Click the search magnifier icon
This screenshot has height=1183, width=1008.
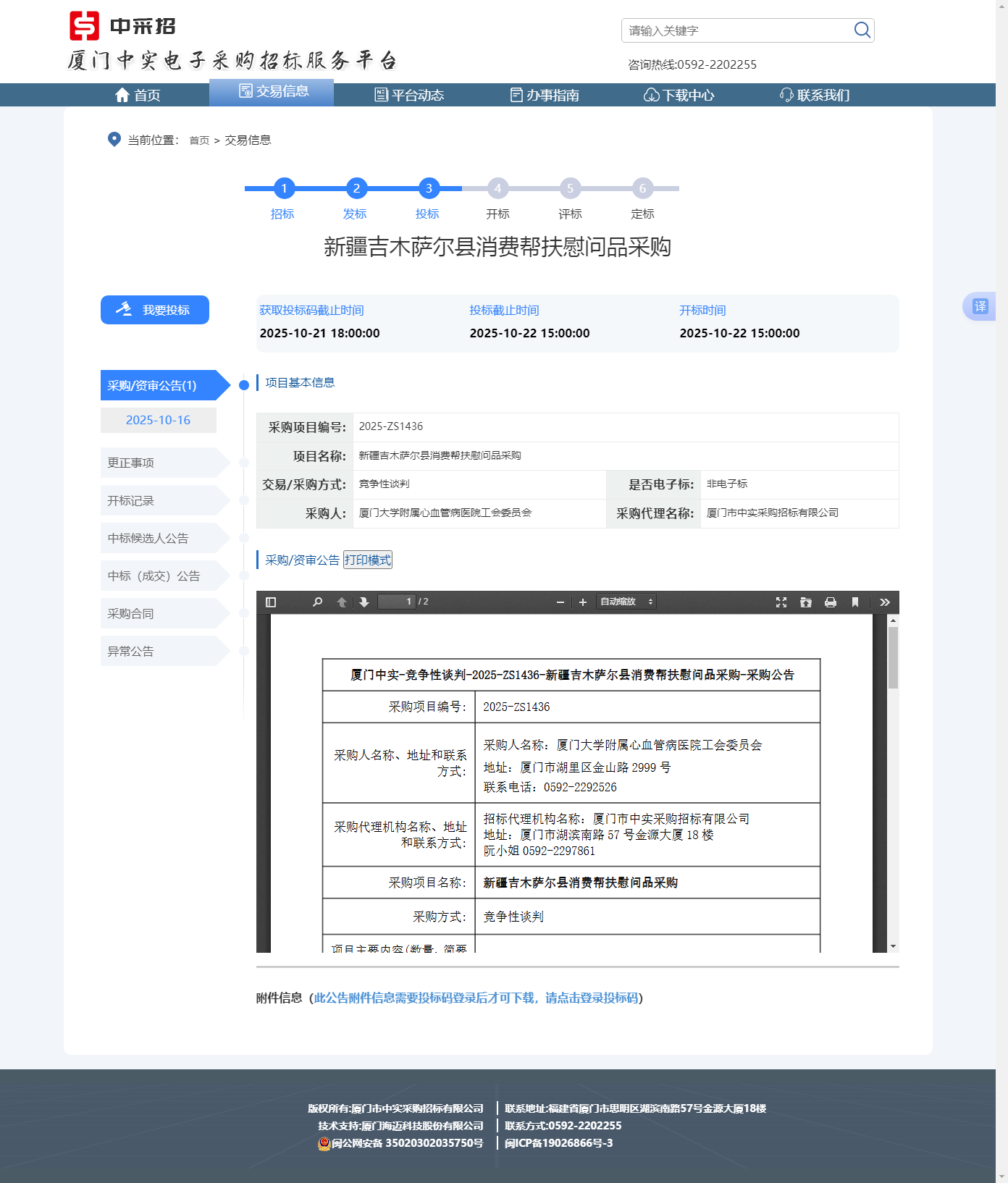click(x=862, y=30)
